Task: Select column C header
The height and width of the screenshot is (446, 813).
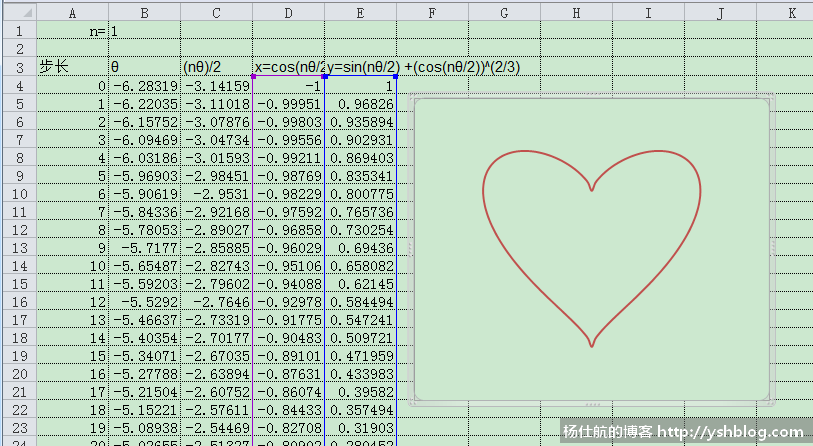Action: (x=217, y=13)
